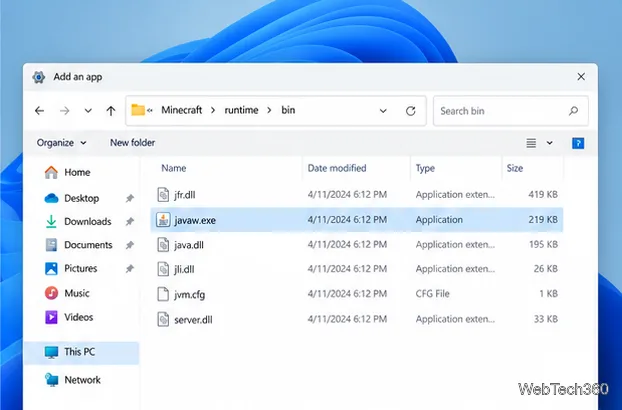Click the server.dll file icon
622x410 pixels.
coord(163,319)
